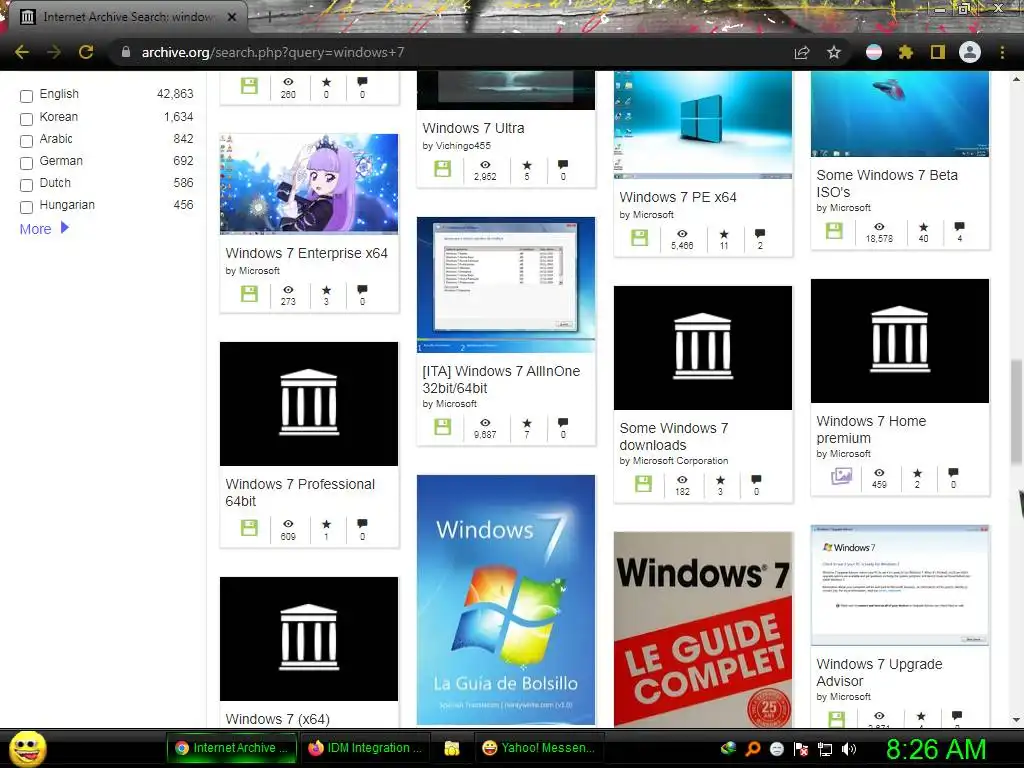The height and width of the screenshot is (768, 1024).
Task: Click 'by Vichingo455' creator text
Action: click(456, 146)
